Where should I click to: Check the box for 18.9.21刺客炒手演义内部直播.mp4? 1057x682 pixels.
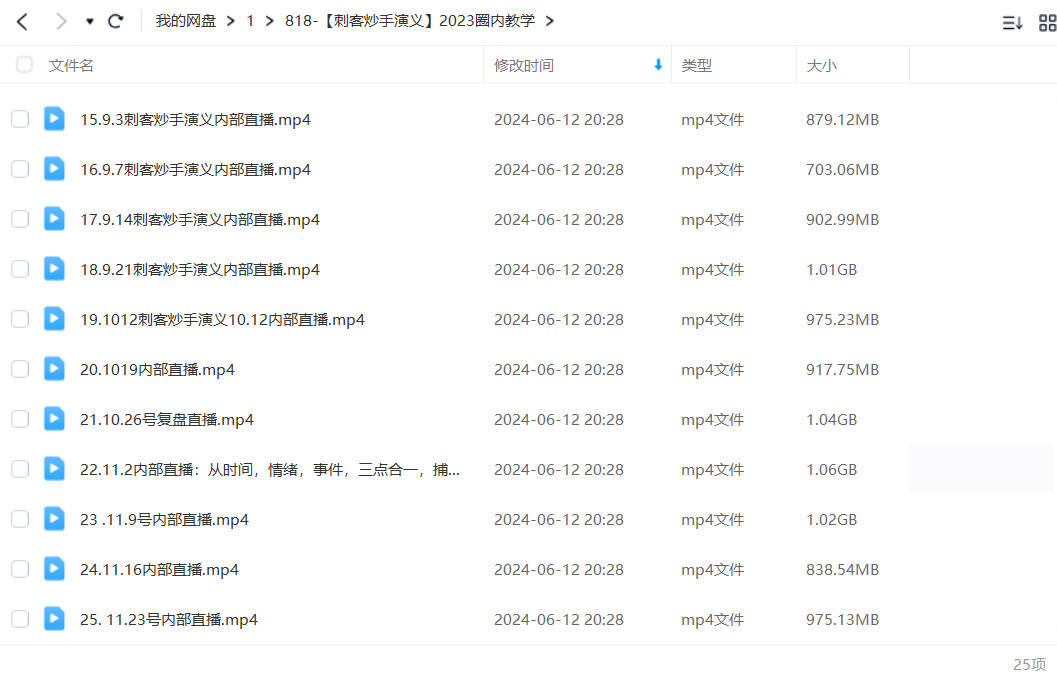coord(20,269)
